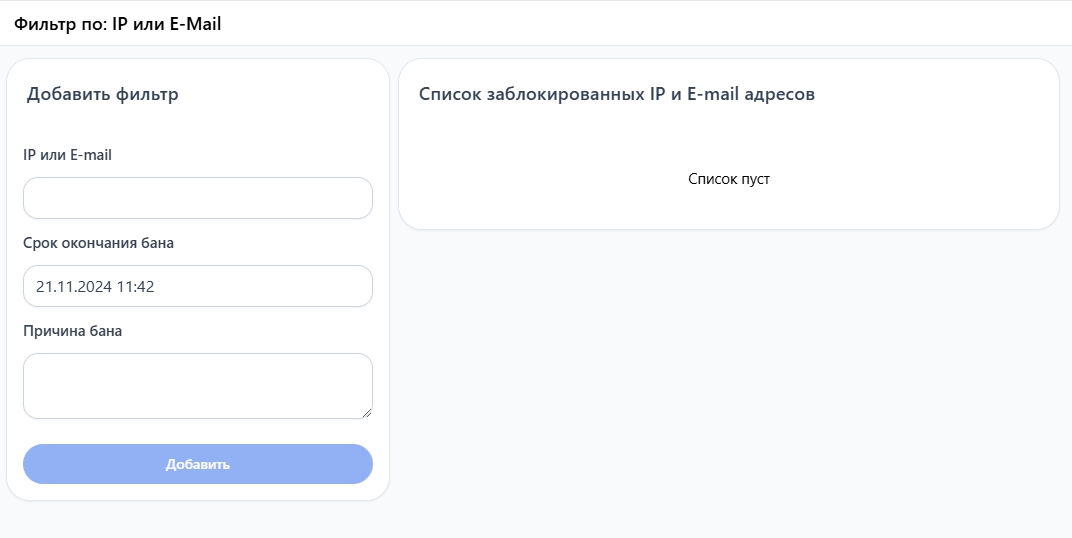Click the IP или E-mail input field
The height and width of the screenshot is (538, 1072).
[197, 198]
